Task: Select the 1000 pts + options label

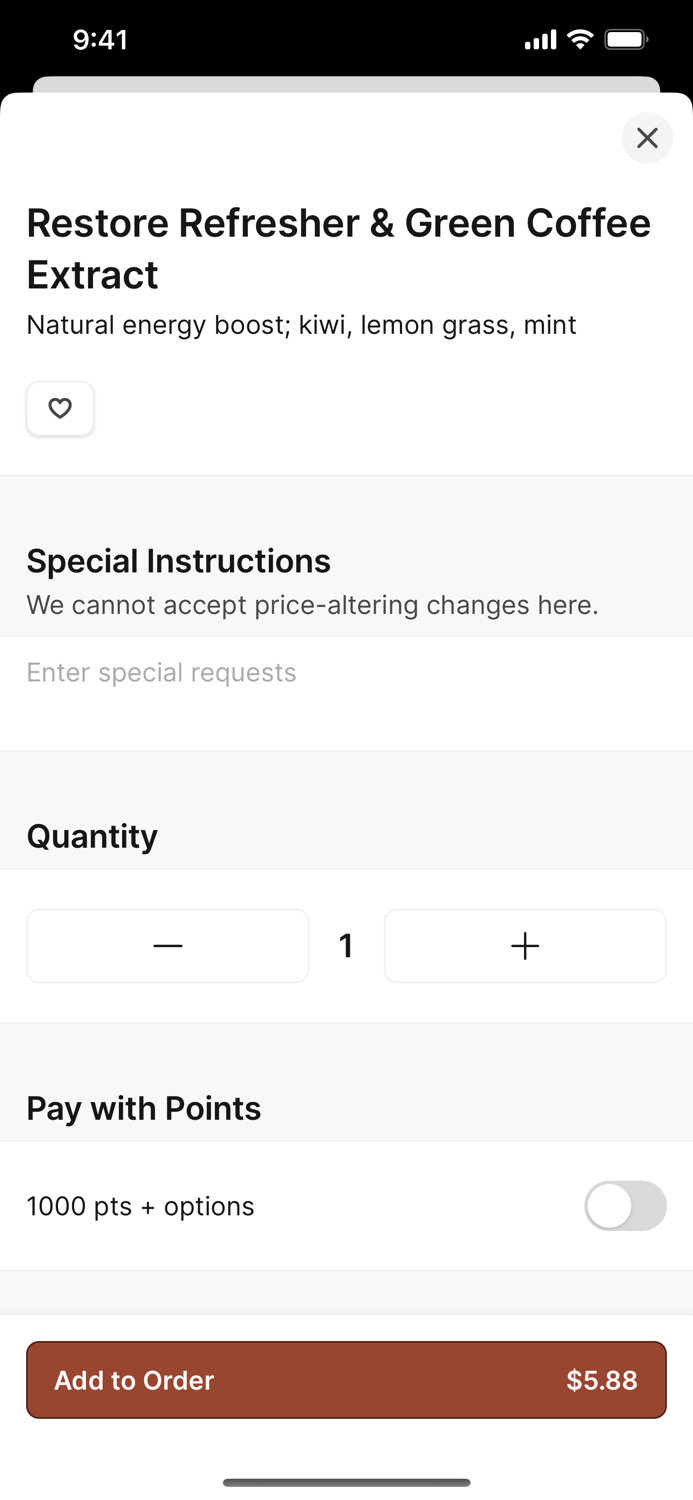Action: click(140, 1206)
